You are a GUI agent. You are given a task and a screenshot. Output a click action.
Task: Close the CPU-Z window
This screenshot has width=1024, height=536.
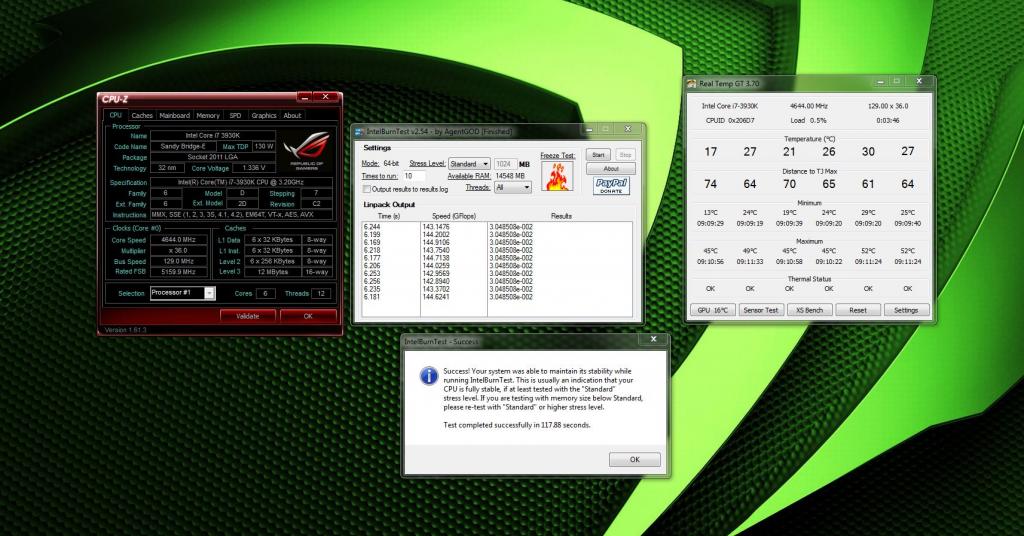326,97
